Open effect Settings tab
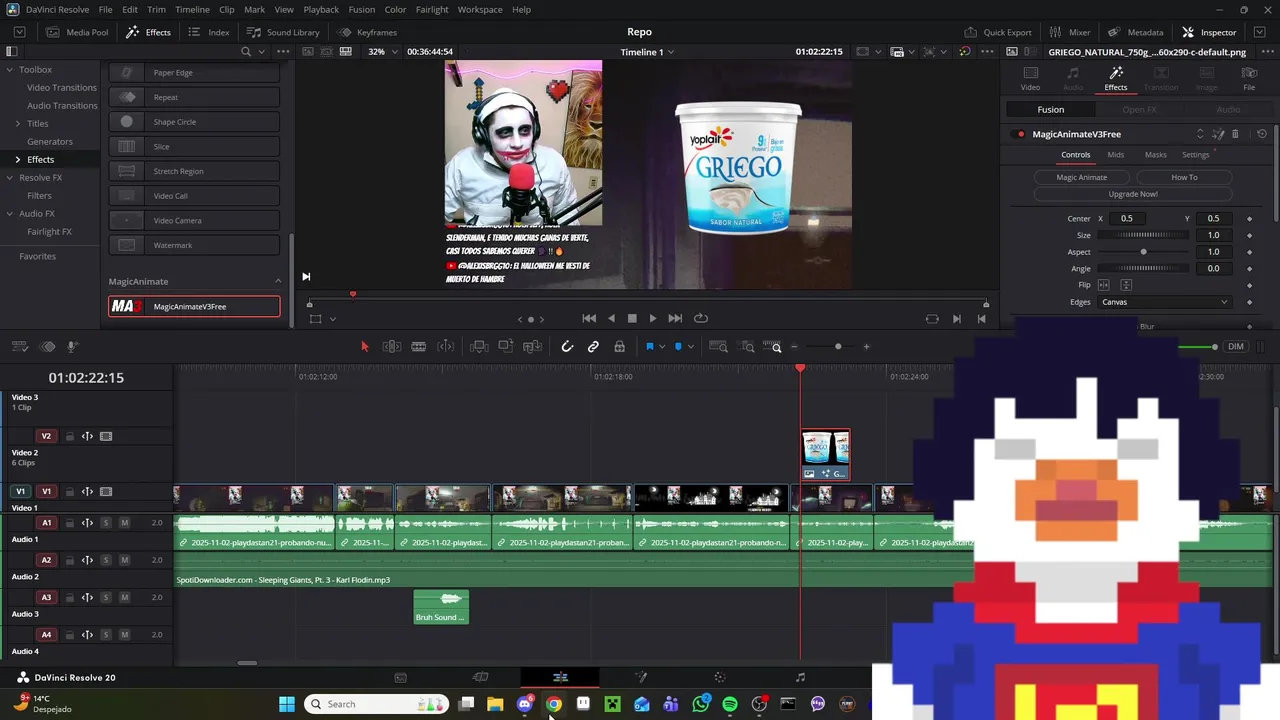Screen dimensions: 1280x720 click(1195, 155)
